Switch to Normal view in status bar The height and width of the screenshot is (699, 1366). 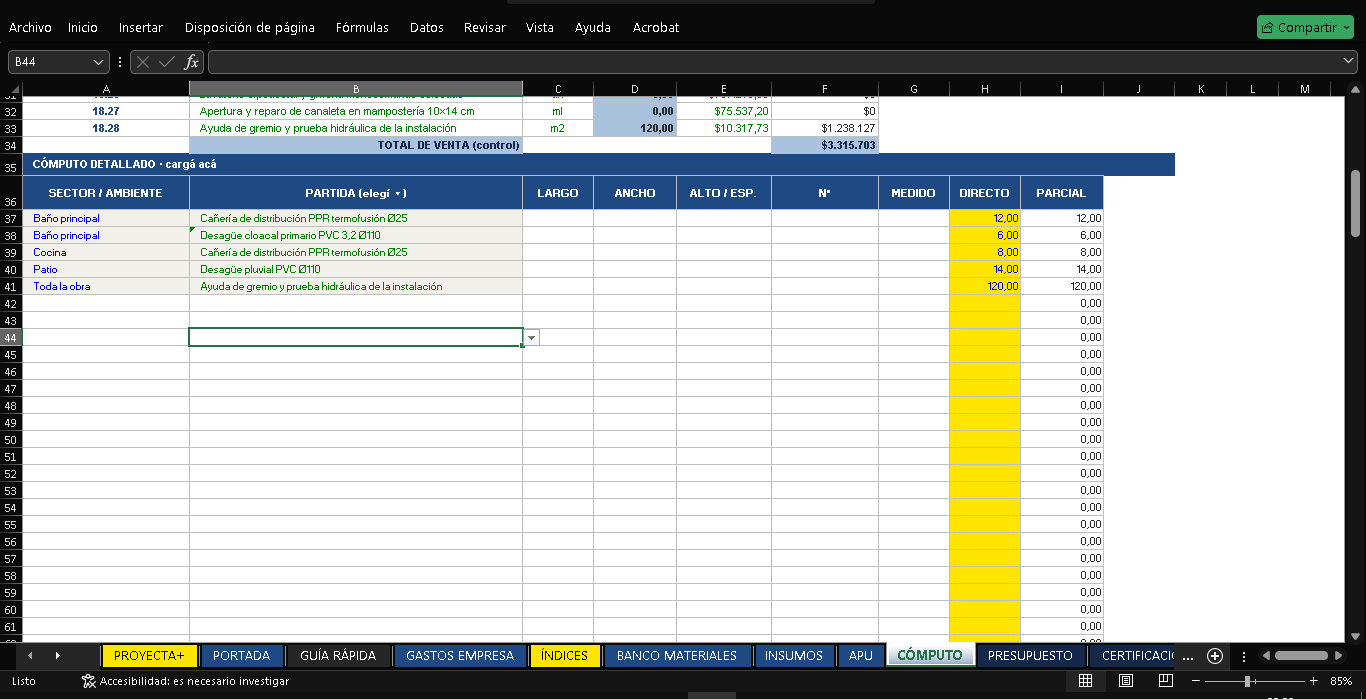1085,681
